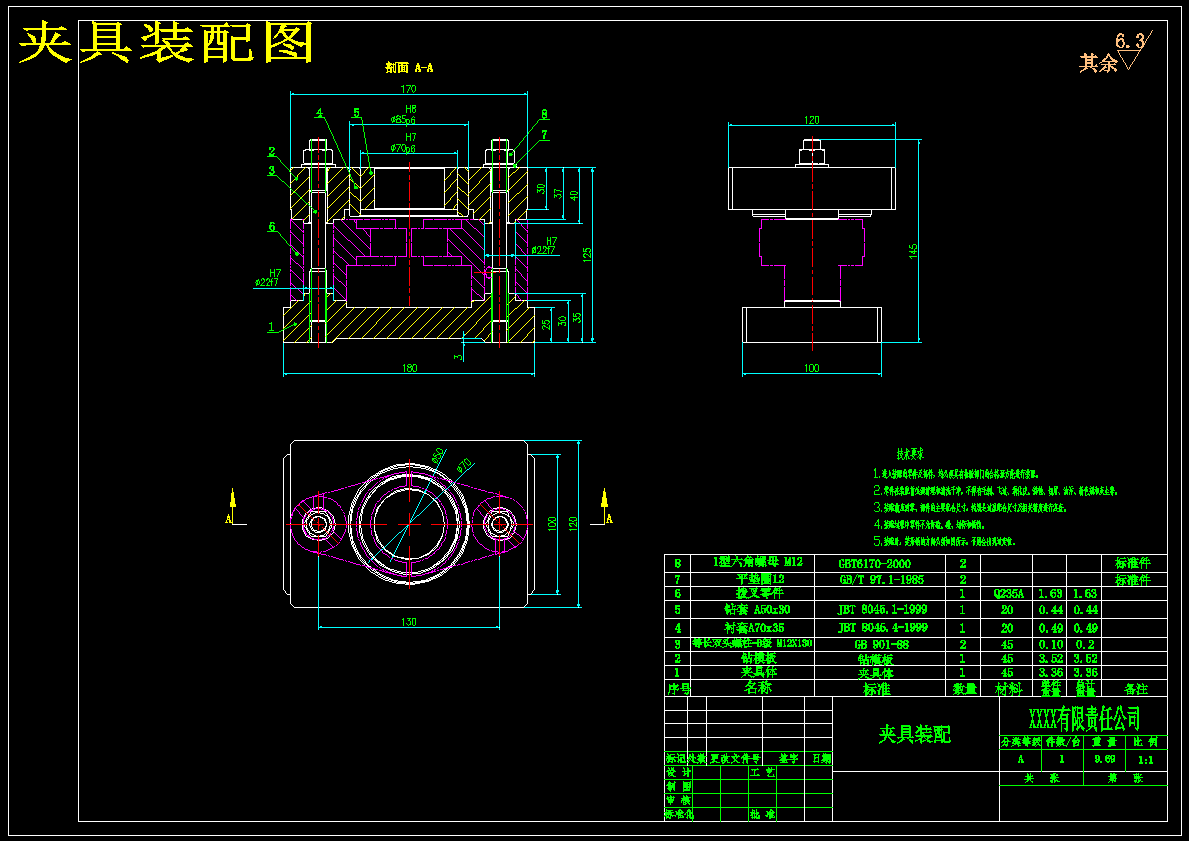Screen dimensions: 1189x841
Task: Click technical requirement line 1
Action: 955,474
